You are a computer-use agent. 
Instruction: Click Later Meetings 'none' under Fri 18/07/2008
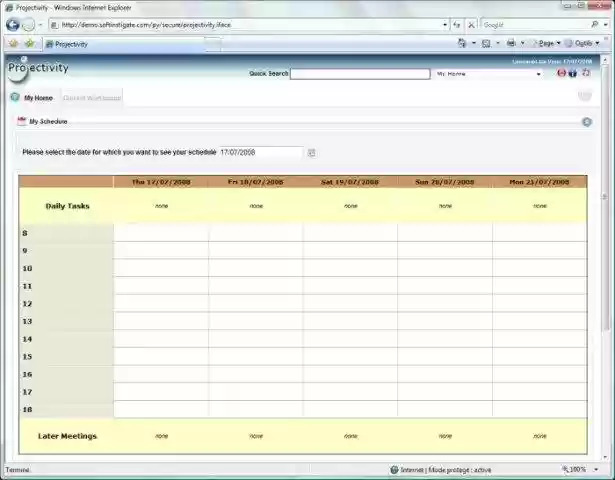[x=256, y=436]
